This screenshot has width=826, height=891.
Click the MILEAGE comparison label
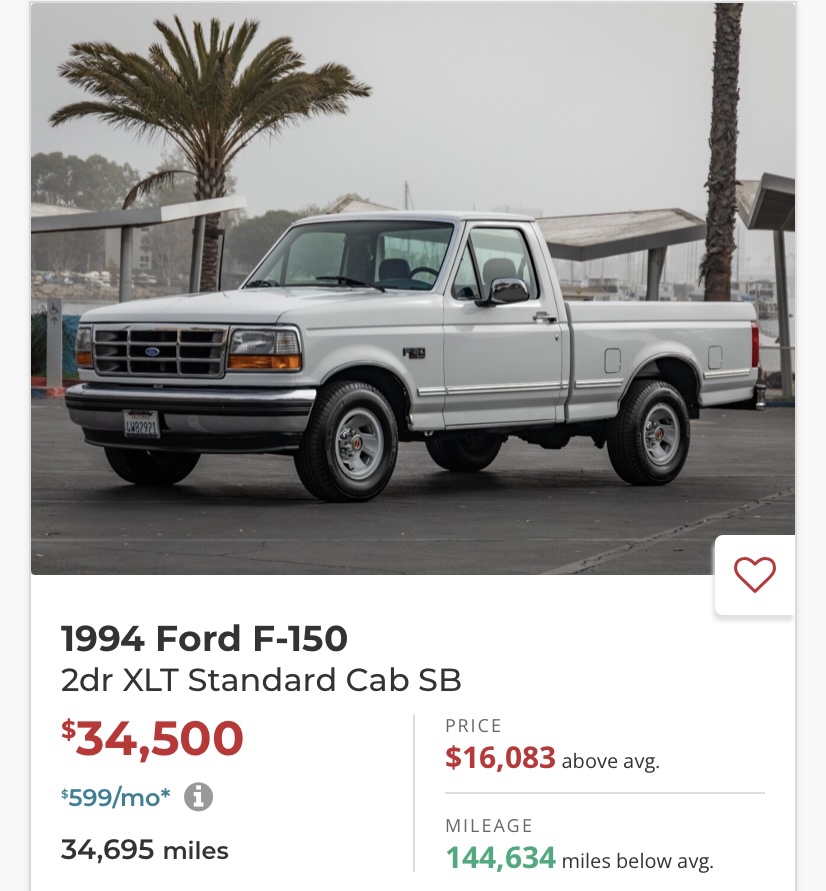489,826
